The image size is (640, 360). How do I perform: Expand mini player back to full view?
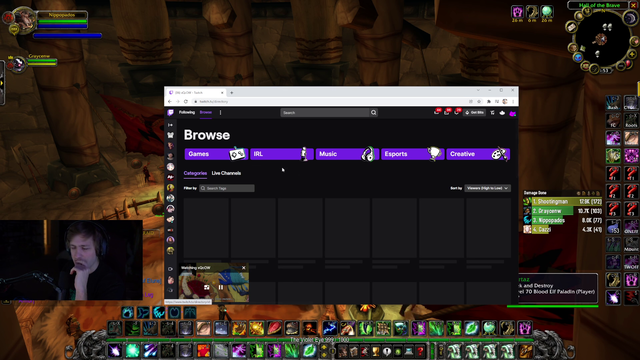207,287
